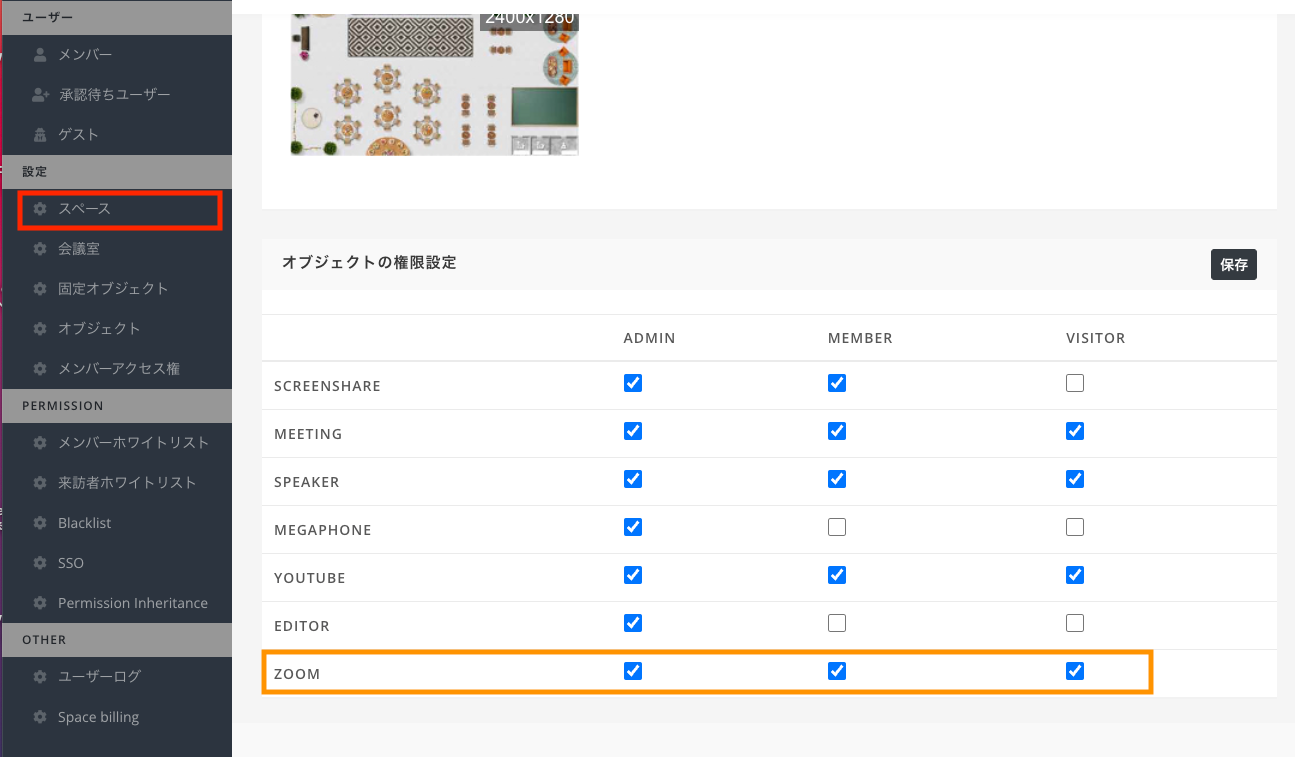
Task: Enable MEGAPHONE for VISITOR
Action: pyautogui.click(x=1075, y=527)
